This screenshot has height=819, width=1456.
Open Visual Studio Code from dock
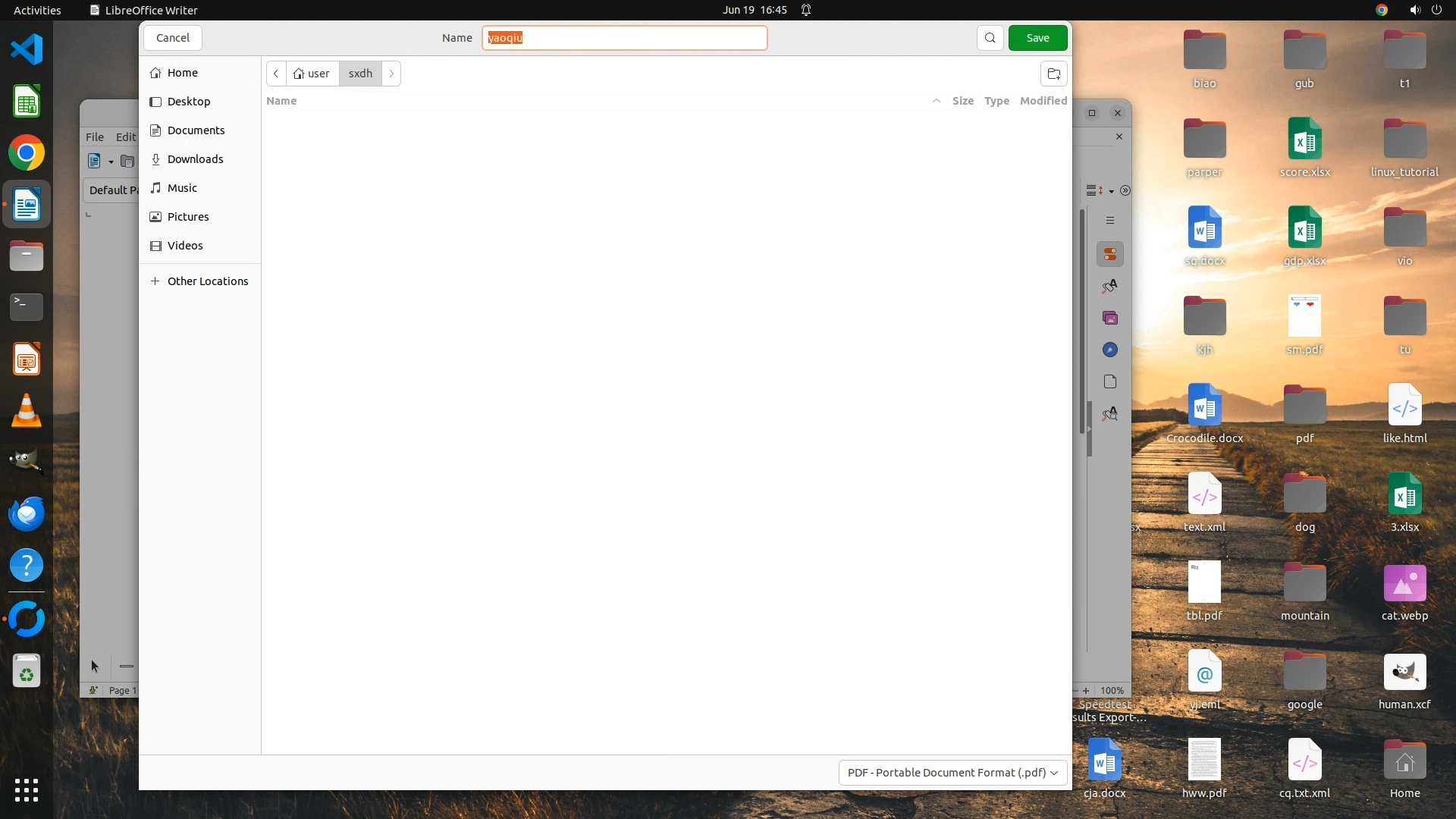coord(27,49)
